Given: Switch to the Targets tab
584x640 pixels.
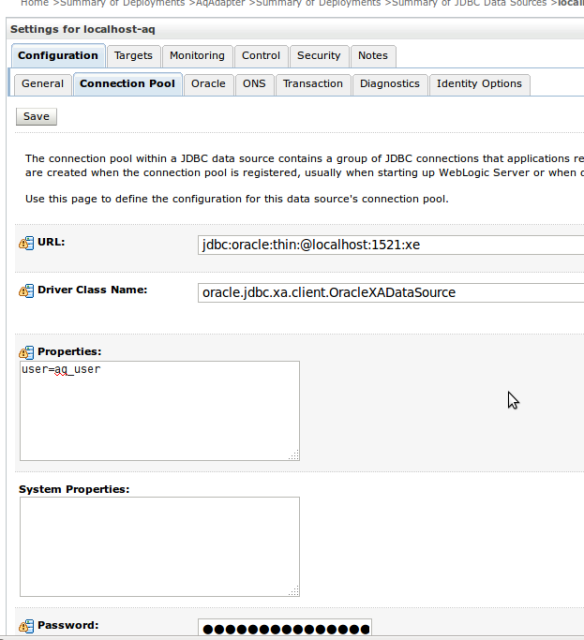Looking at the screenshot, I should [x=133, y=56].
